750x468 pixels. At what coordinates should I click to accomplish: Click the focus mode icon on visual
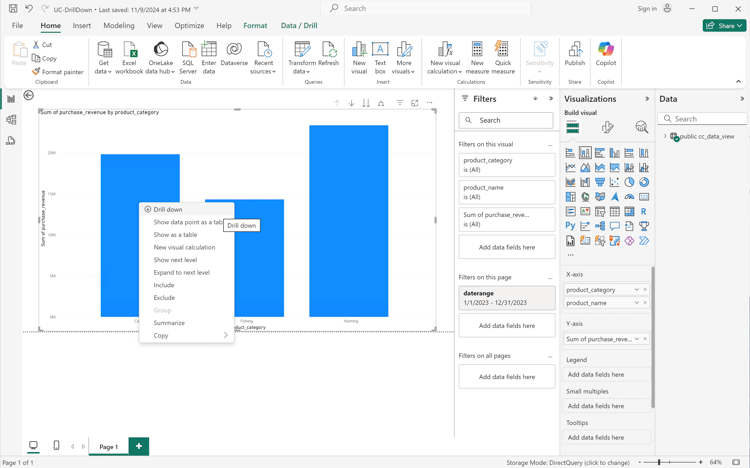(415, 103)
